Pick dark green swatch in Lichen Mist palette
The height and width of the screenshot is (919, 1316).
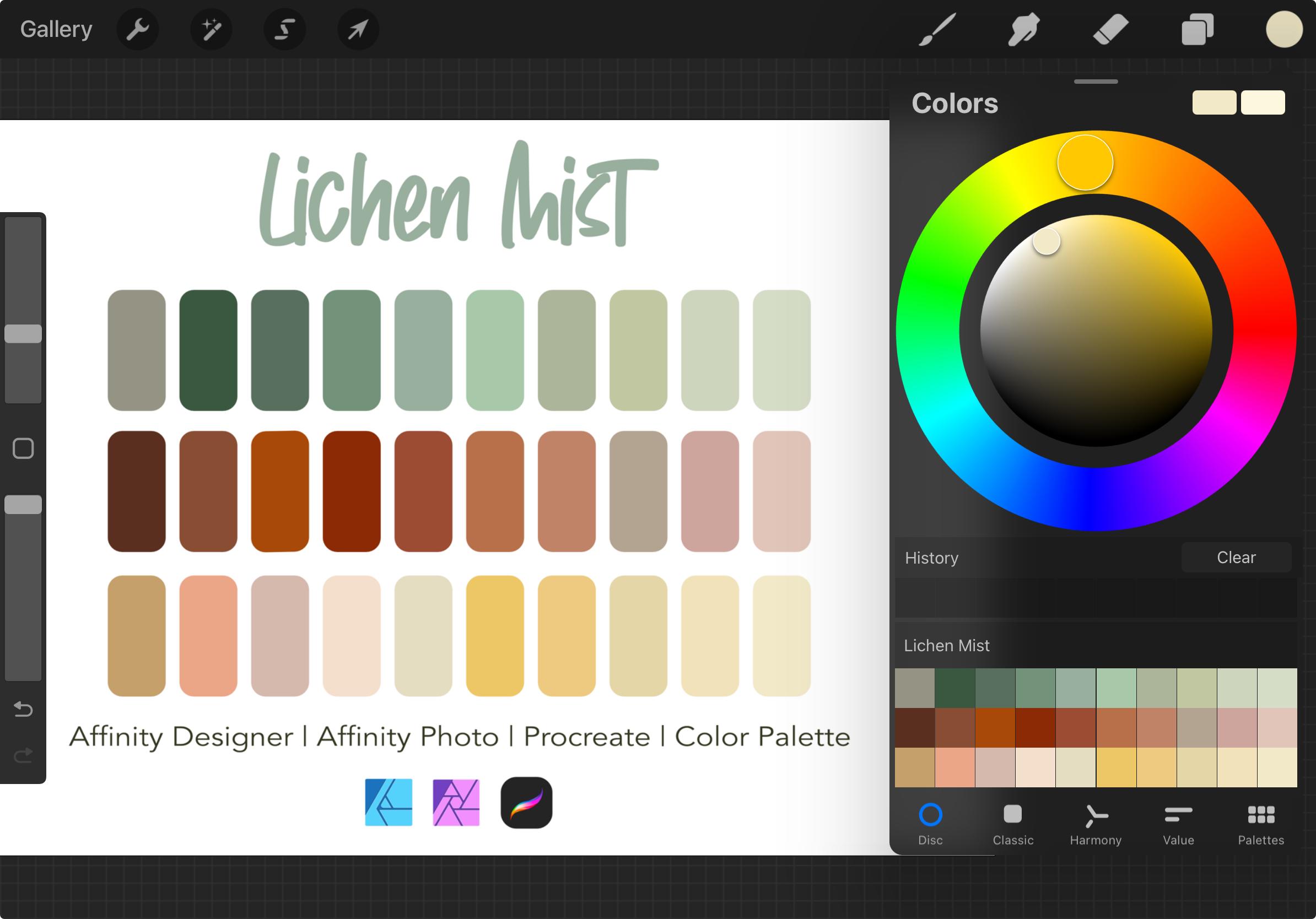pos(955,688)
